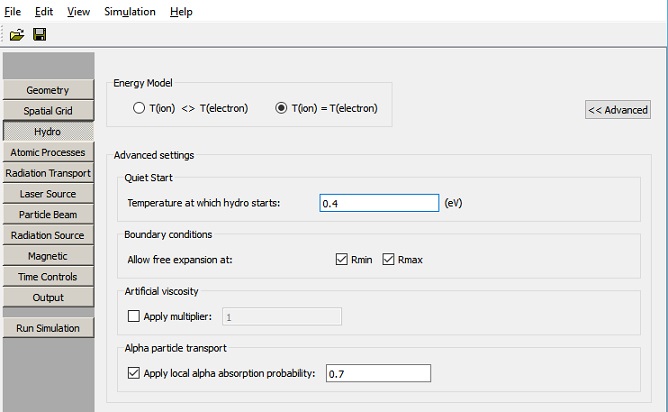
Task: Uncheck Rmin free expansion checkbox
Action: (342, 260)
